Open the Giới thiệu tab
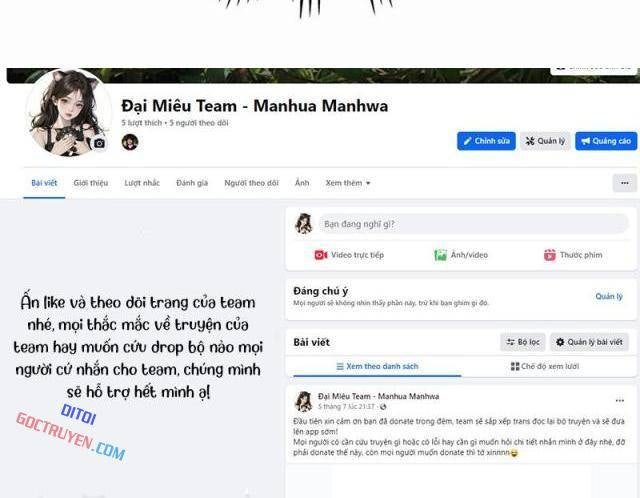This screenshot has width=640, height=498. click(91, 183)
